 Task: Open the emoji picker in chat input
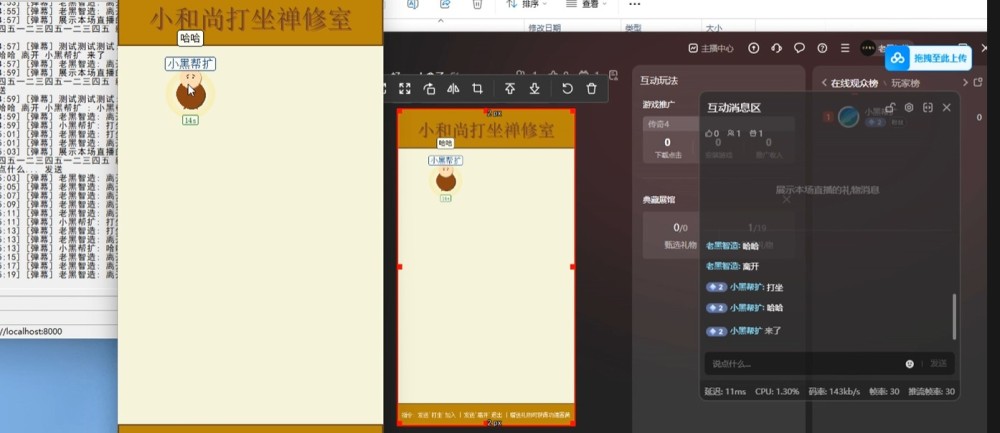909,363
